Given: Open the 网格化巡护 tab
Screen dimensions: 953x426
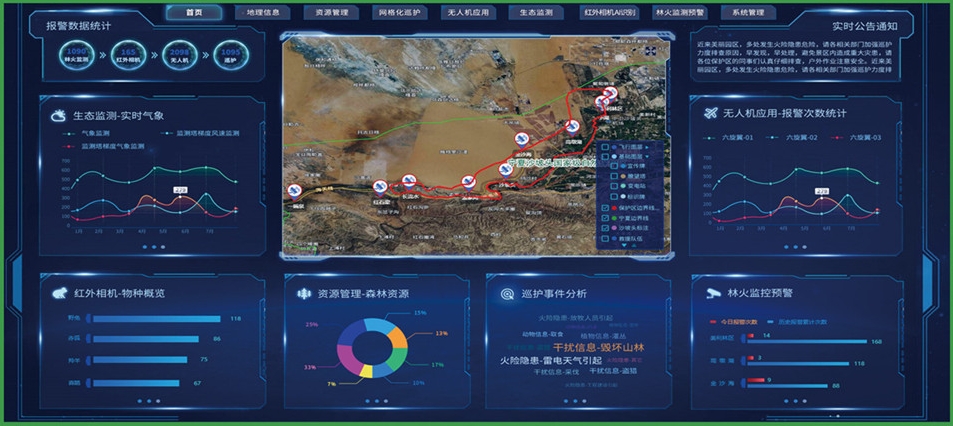Looking at the screenshot, I should click(401, 12).
